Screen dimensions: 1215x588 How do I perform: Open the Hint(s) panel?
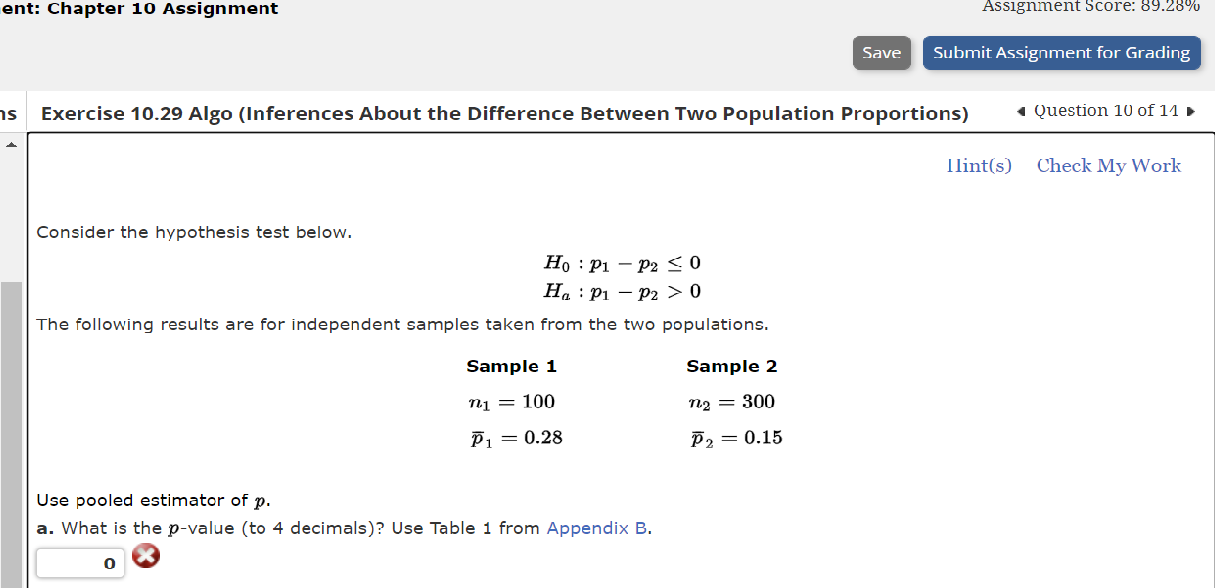pos(979,165)
